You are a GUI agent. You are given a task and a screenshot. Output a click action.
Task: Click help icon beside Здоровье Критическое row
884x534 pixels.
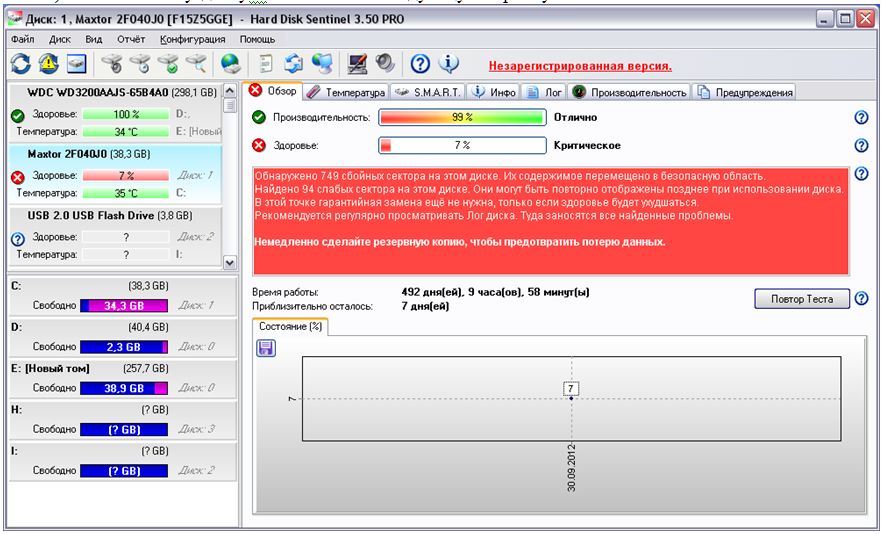click(861, 145)
